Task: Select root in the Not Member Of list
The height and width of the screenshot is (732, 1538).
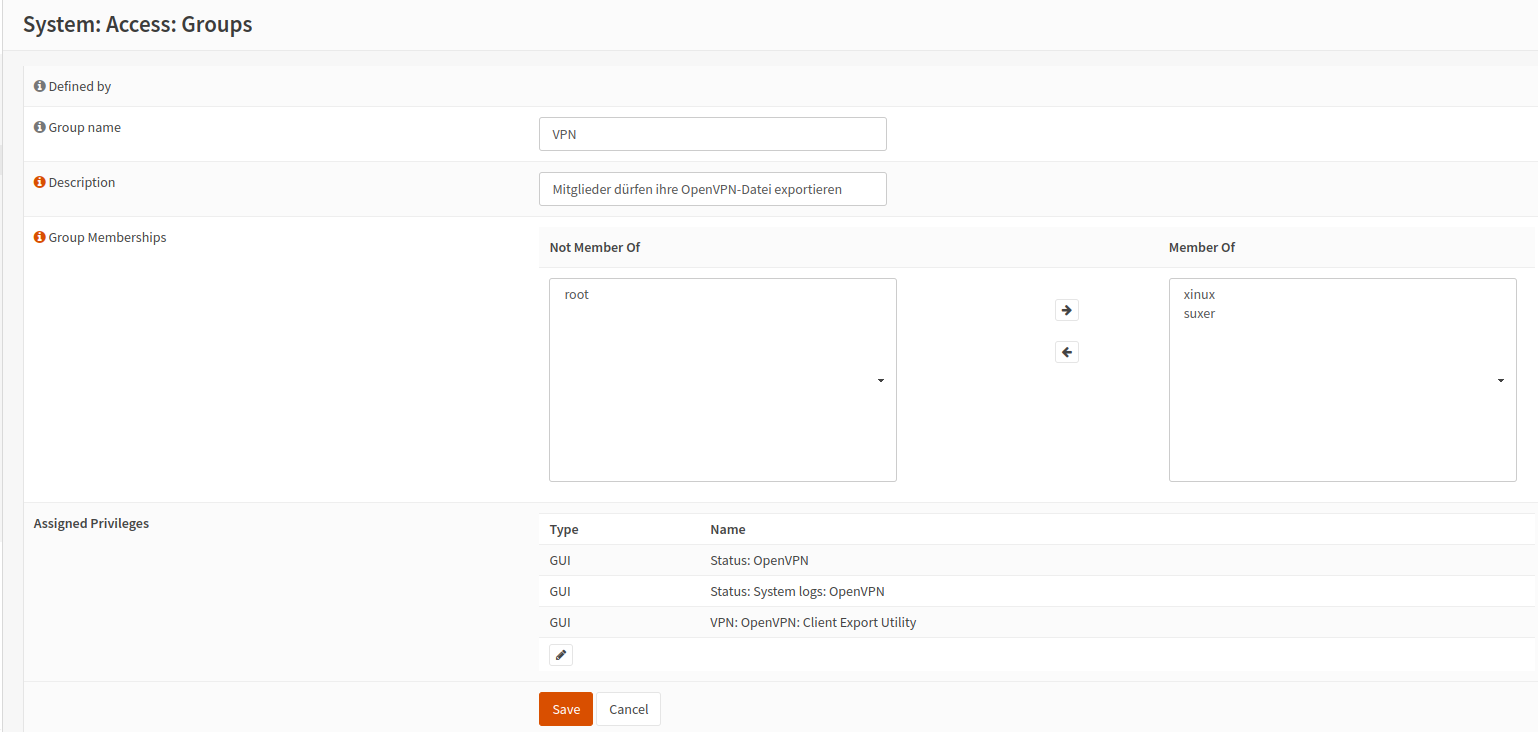Action: (x=577, y=295)
